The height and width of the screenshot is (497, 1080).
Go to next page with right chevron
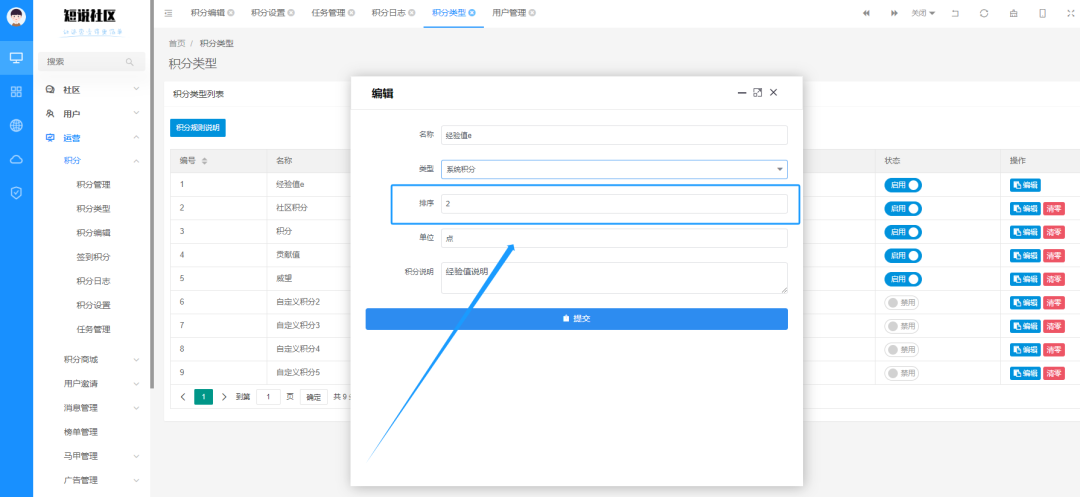[x=224, y=397]
